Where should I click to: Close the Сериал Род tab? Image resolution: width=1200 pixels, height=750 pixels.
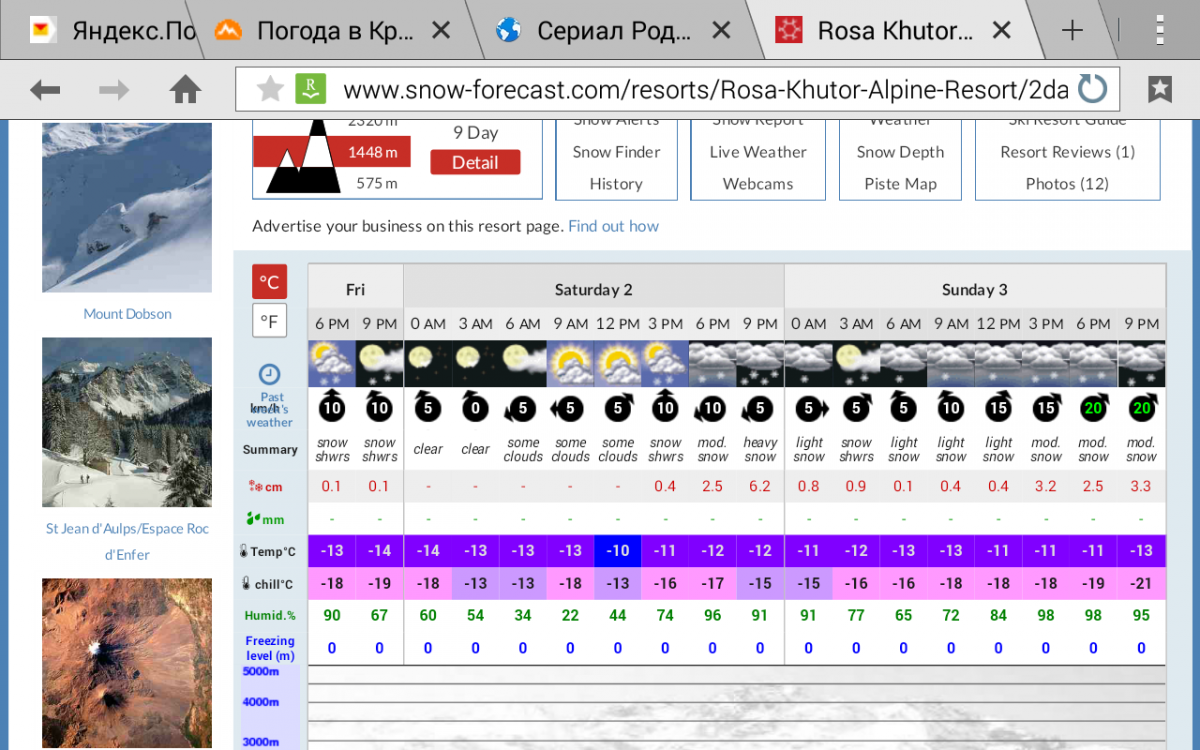pyautogui.click(x=720, y=31)
